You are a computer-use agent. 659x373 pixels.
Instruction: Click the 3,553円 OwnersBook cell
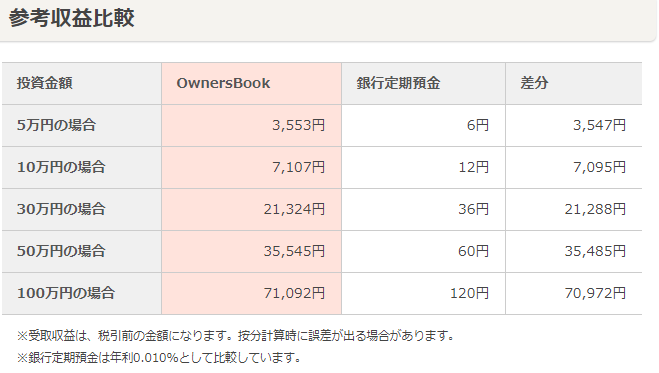click(298, 125)
